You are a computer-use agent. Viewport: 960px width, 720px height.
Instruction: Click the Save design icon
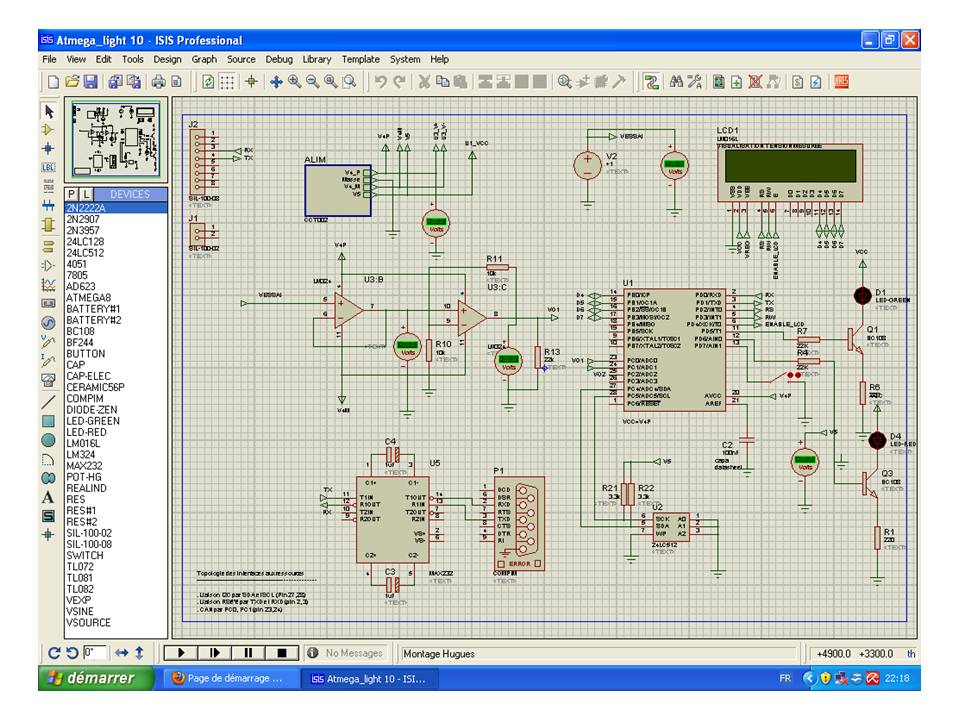(90, 82)
